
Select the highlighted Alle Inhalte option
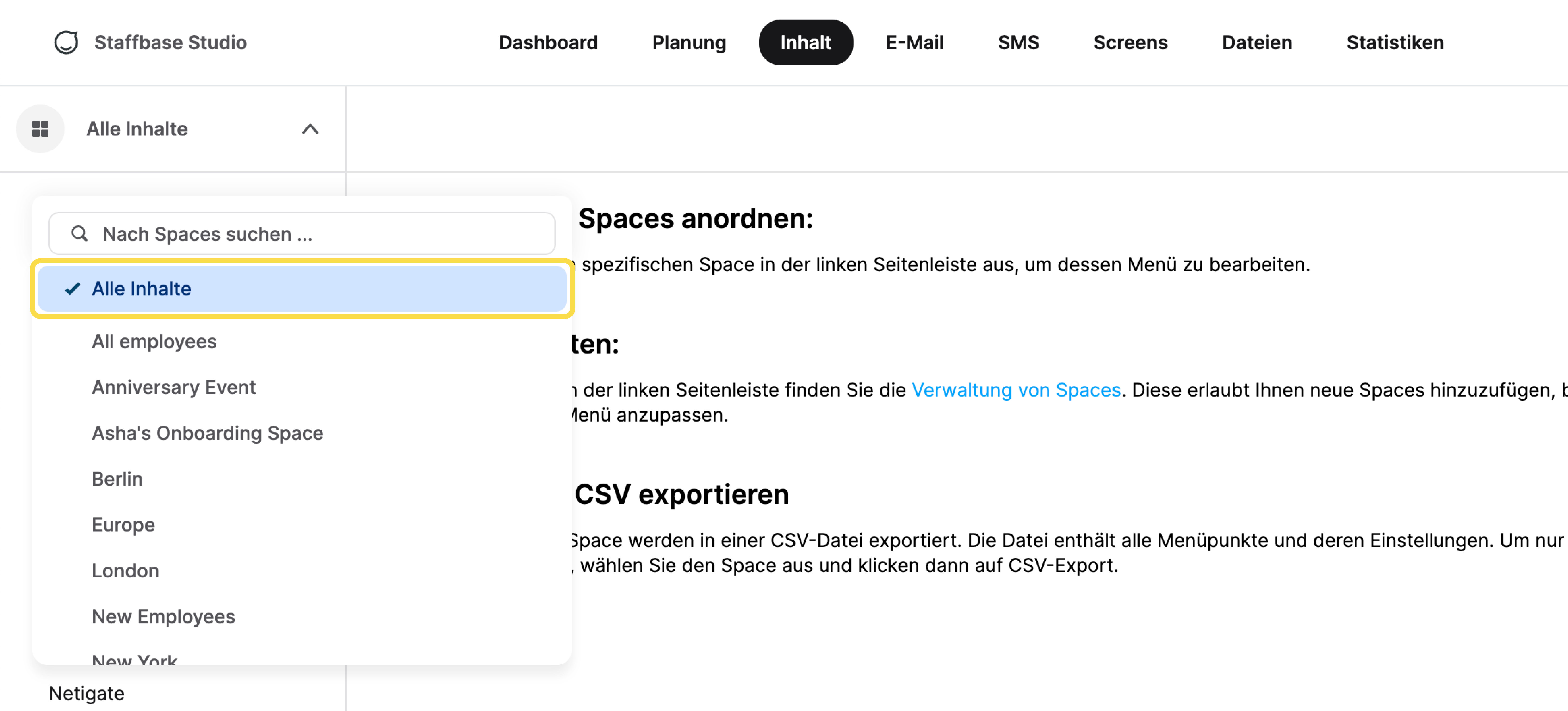click(302, 289)
